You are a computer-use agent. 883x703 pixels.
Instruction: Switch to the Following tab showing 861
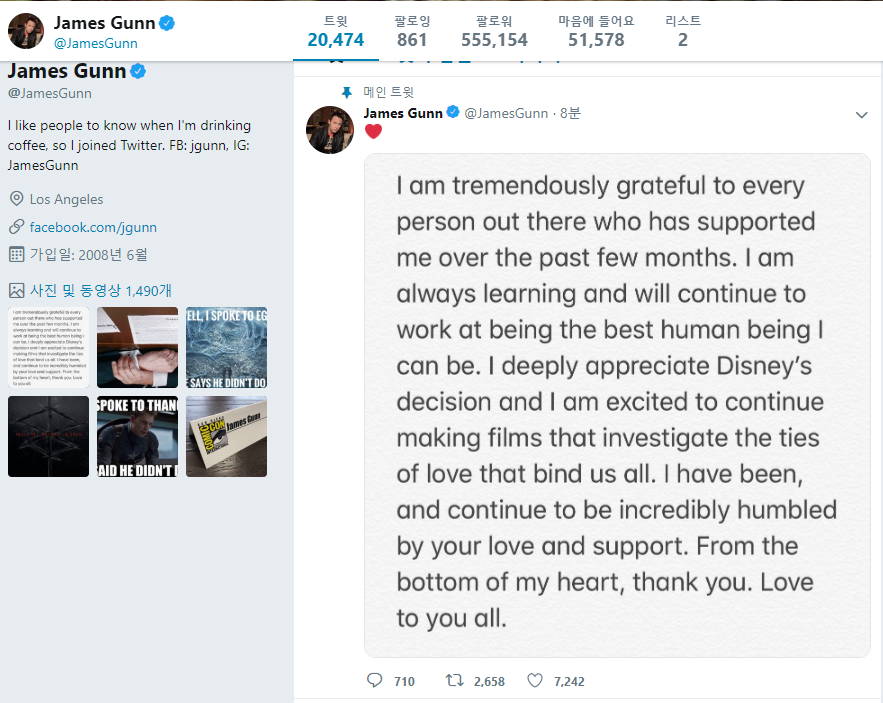pyautogui.click(x=412, y=32)
